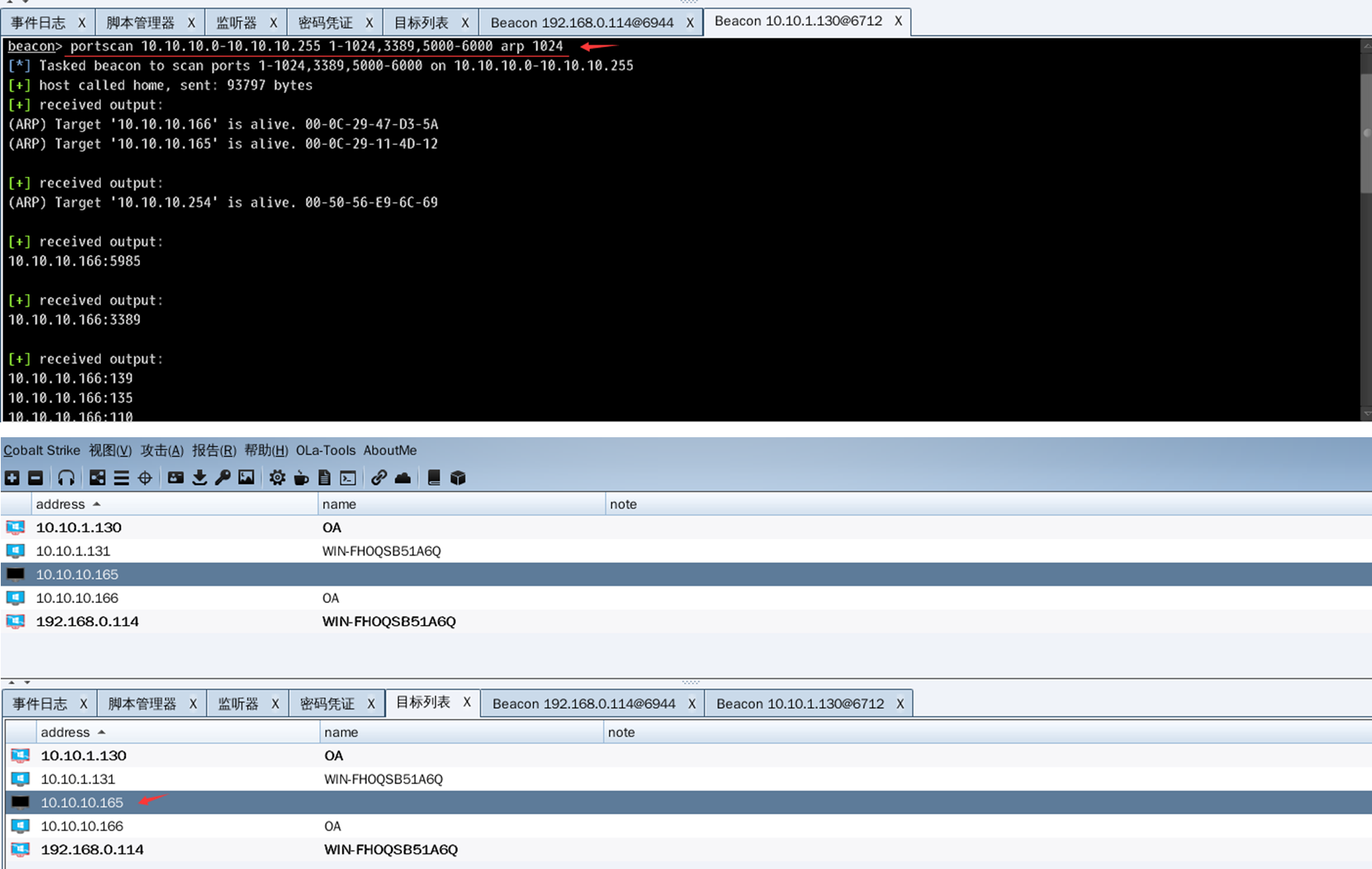Click host icon of 192.168.0.114 in middle table
Image resolution: width=1372 pixels, height=869 pixels.
16,621
